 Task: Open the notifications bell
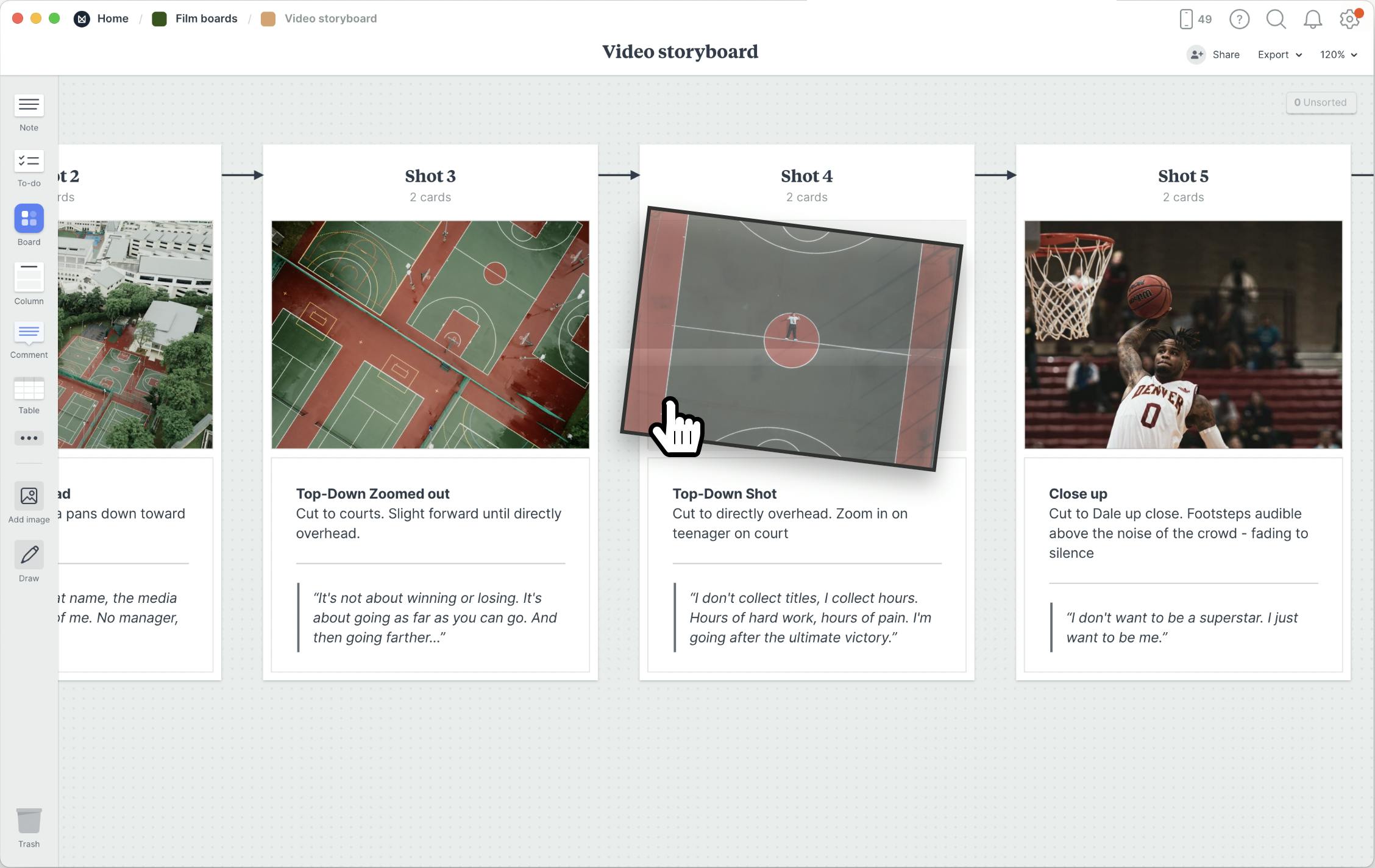(x=1312, y=20)
